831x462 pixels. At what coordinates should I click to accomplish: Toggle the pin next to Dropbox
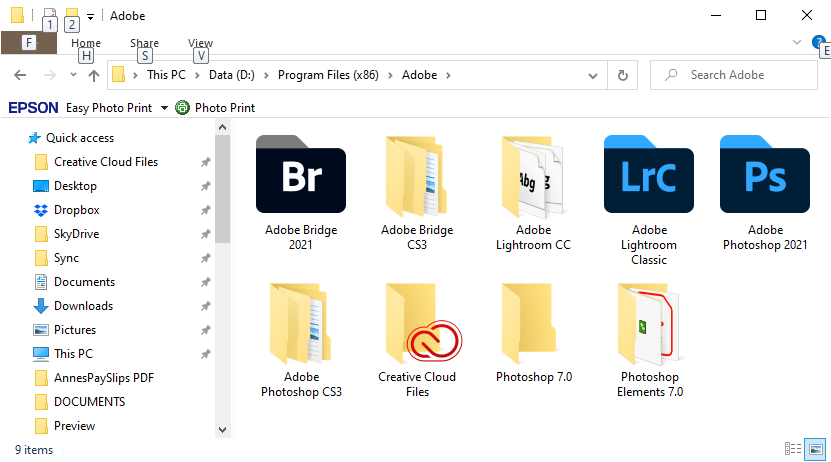pyautogui.click(x=206, y=210)
